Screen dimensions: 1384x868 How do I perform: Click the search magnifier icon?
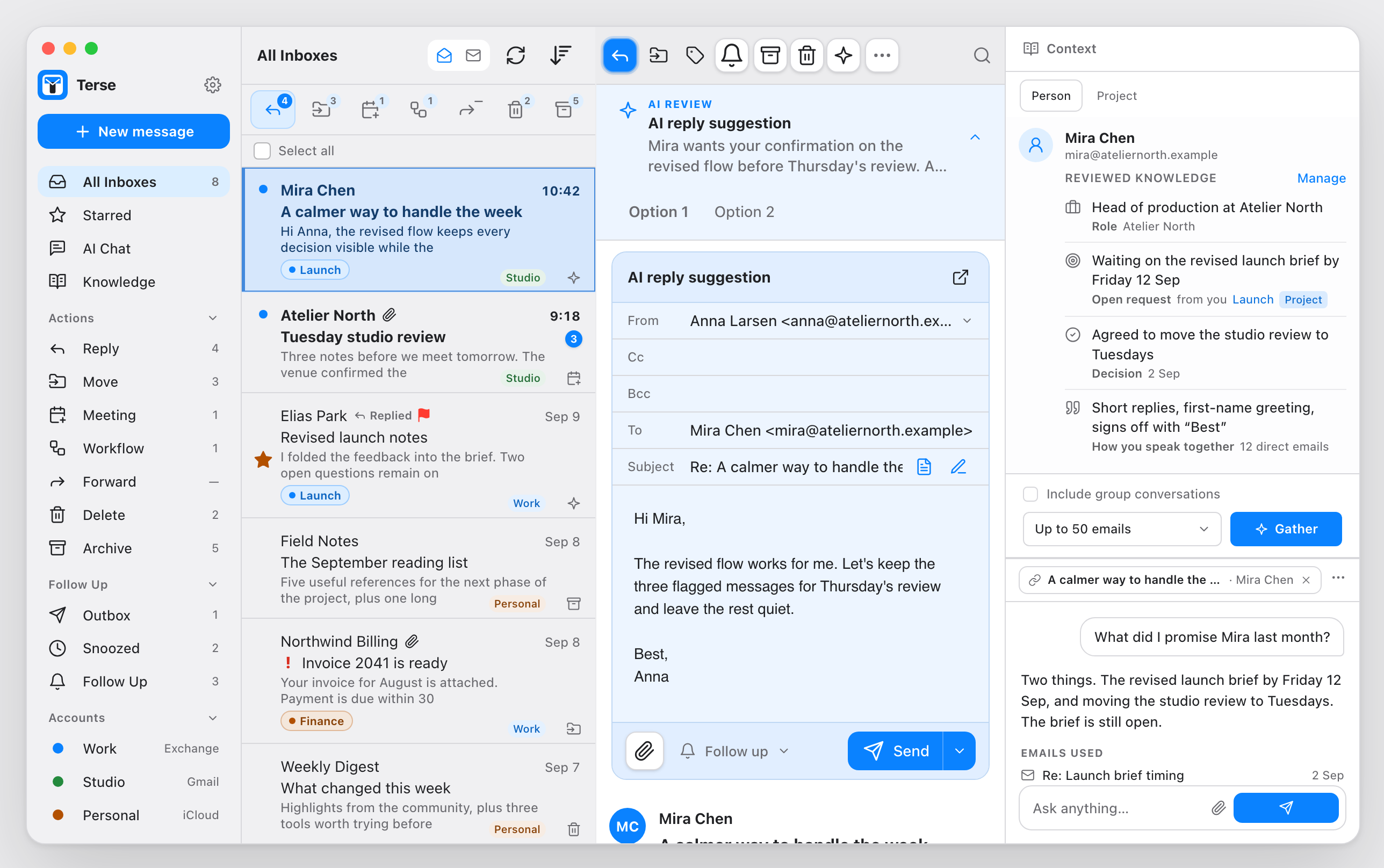[x=982, y=56]
